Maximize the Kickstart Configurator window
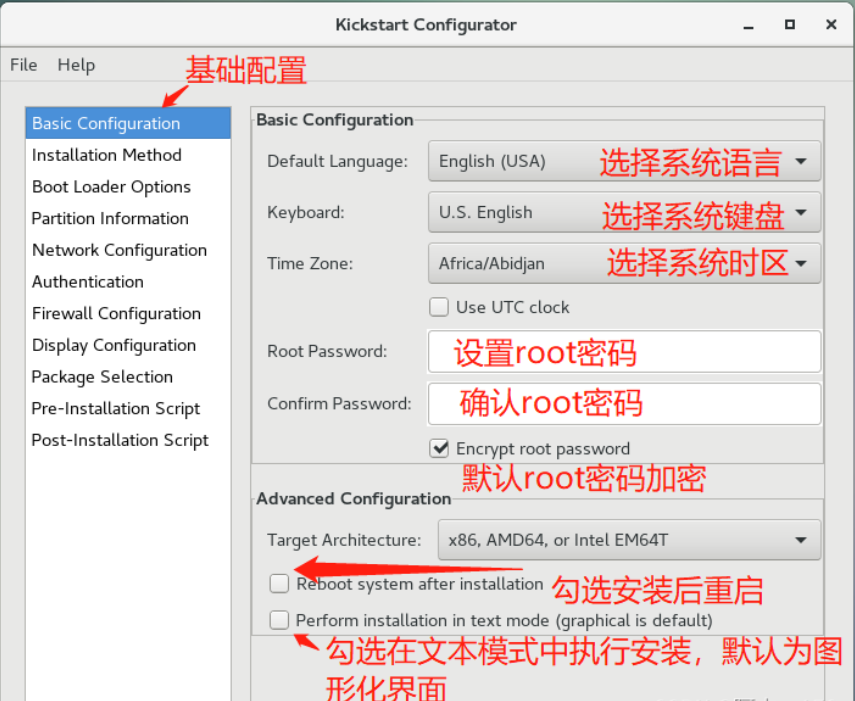 tap(790, 25)
